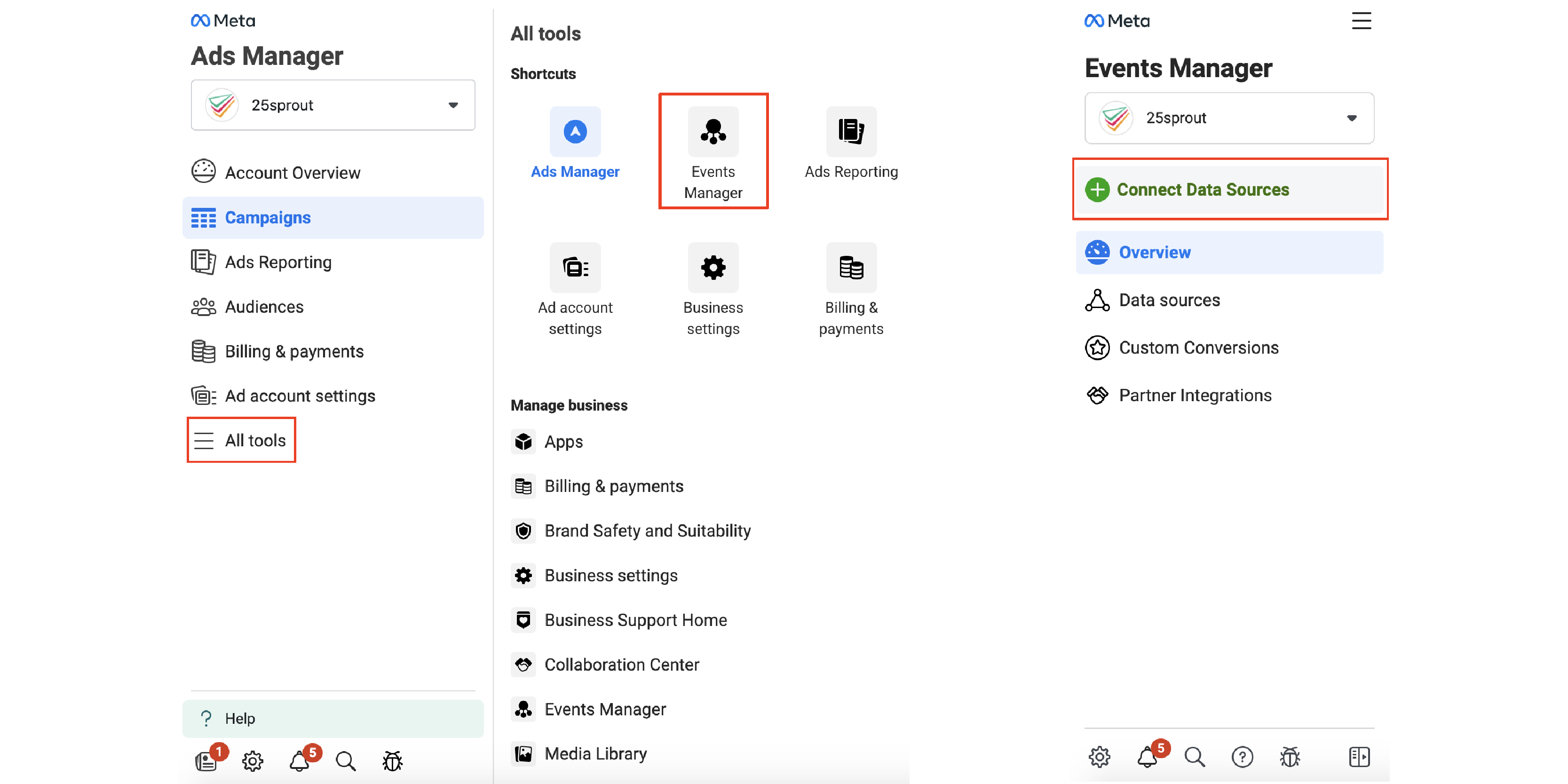Open All tools menu
The width and height of the screenshot is (1568, 784).
point(241,440)
